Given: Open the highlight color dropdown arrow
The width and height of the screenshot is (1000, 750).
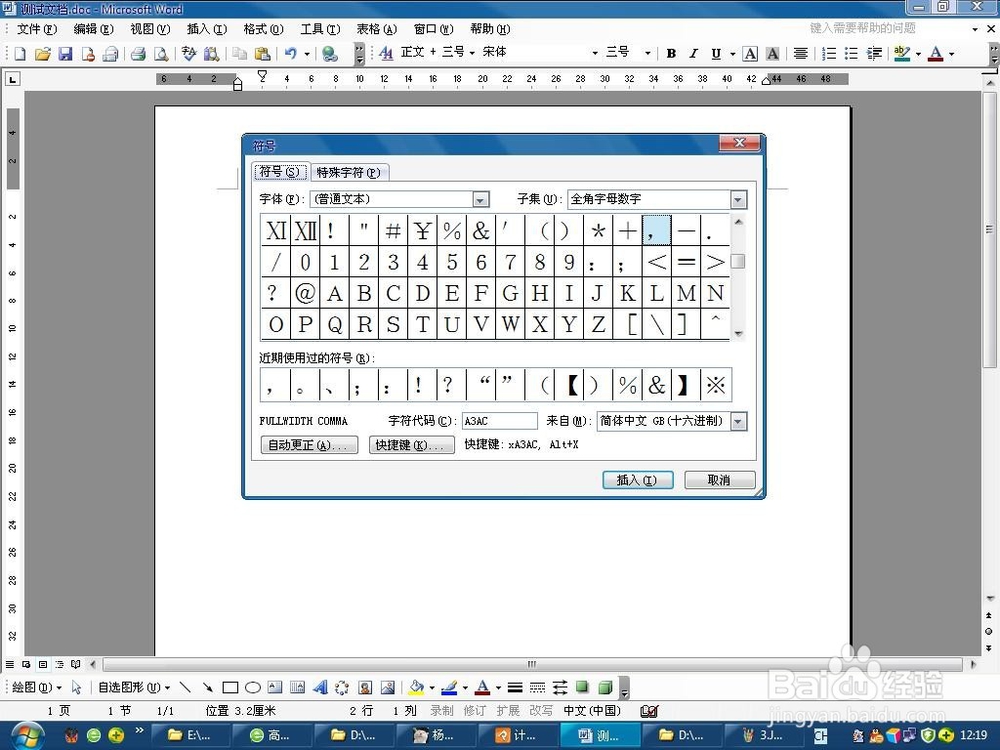Looking at the screenshot, I should (x=918, y=54).
